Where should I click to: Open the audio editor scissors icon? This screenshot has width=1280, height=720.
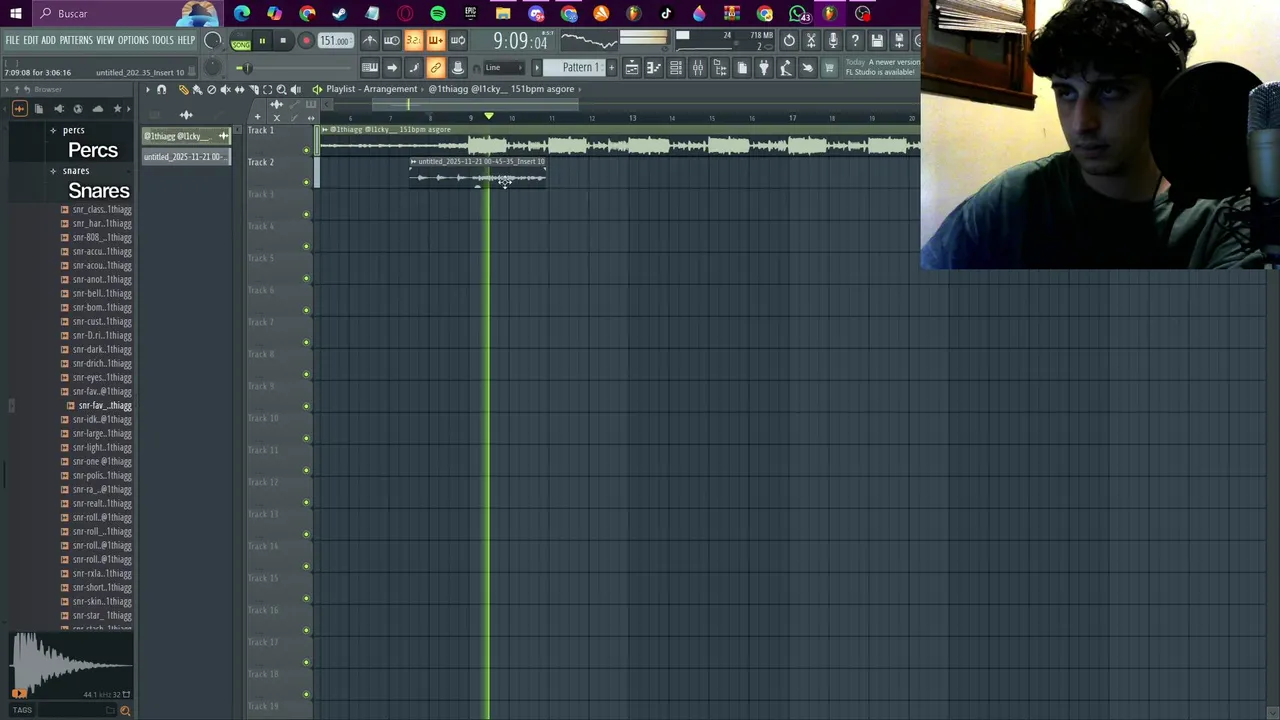811,40
